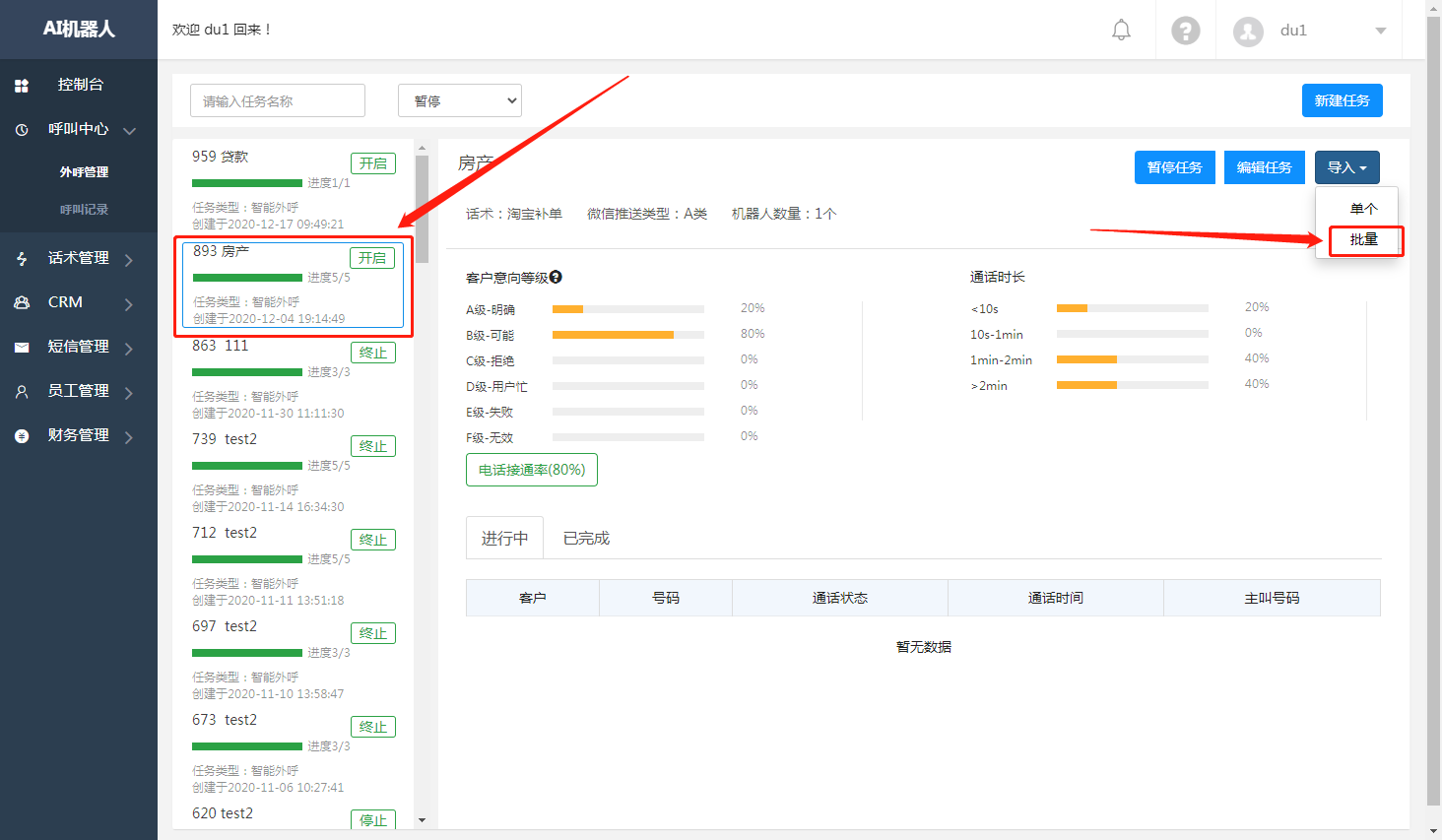Click the 话术：淘宝补单 text
This screenshot has width=1442, height=840.
[514, 214]
